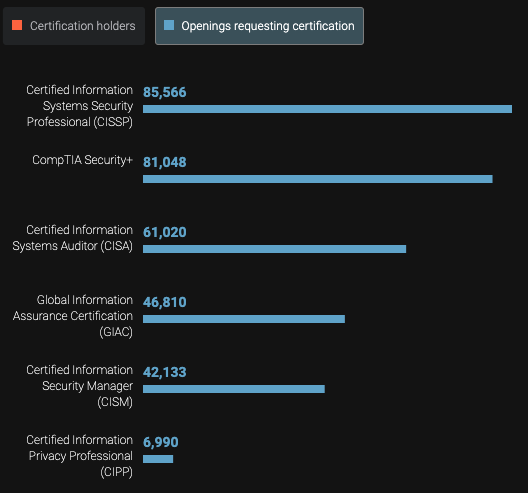Screen dimensions: 528x493
Task: Click the CISA bar in chart
Action: (274, 249)
